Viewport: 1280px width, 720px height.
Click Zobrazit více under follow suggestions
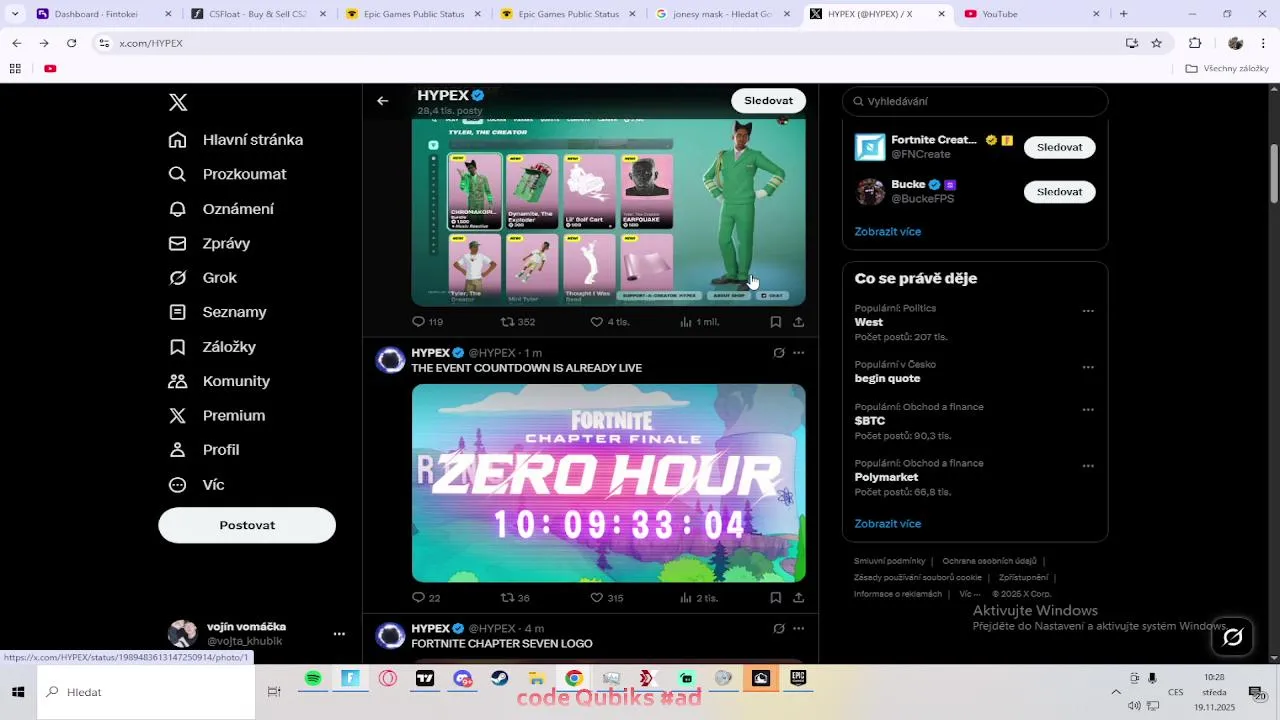888,231
